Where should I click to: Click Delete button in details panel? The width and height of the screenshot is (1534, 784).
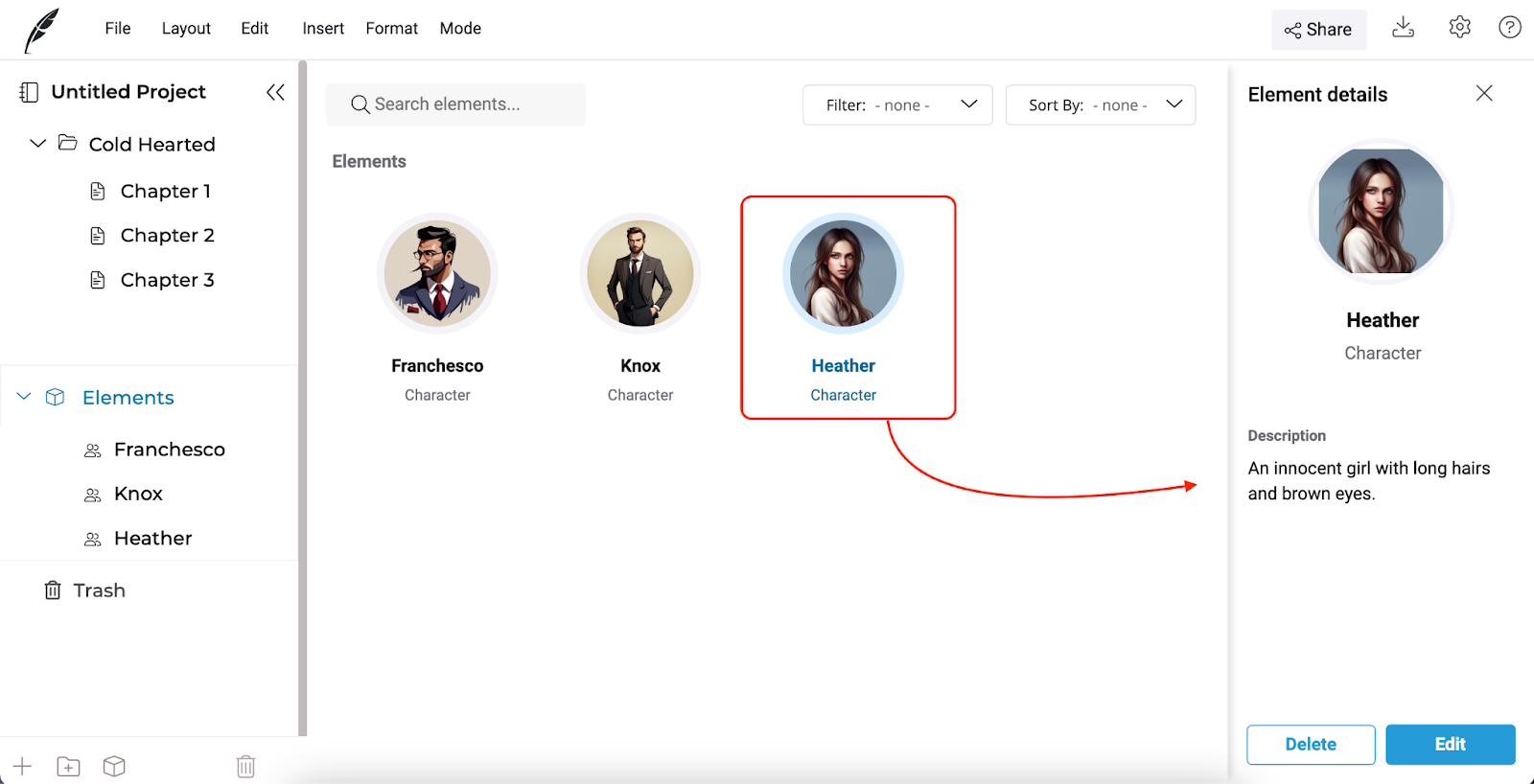(1311, 745)
